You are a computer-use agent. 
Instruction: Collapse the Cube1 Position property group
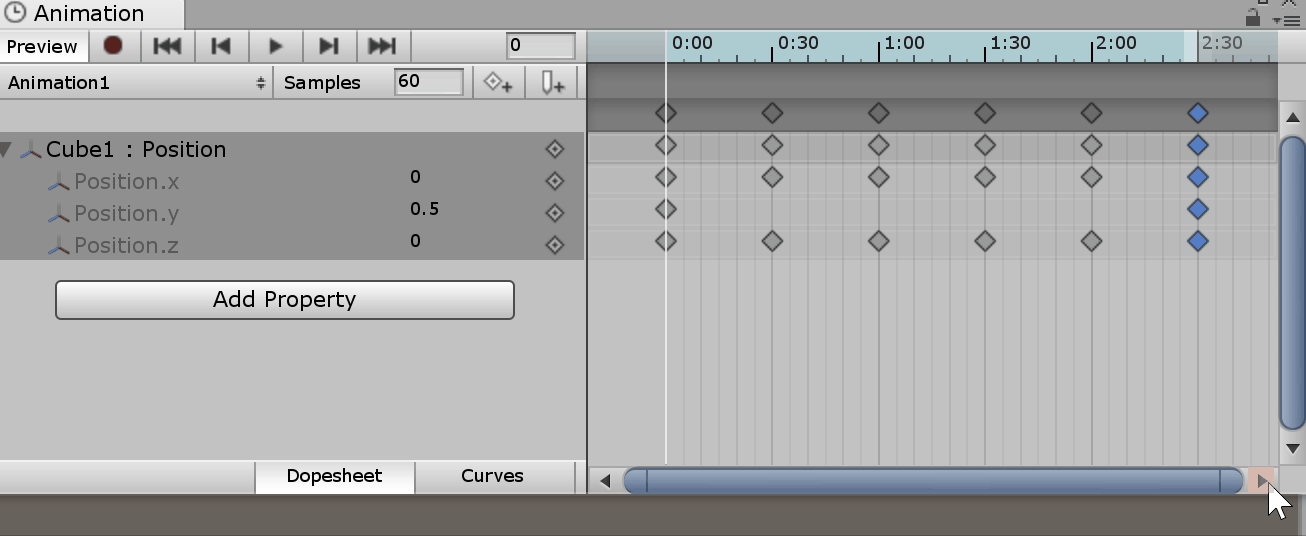(x=7, y=150)
